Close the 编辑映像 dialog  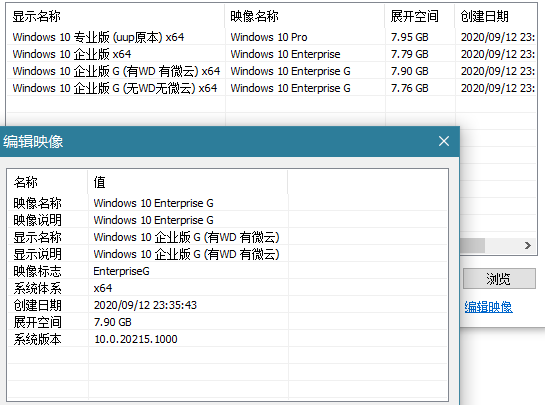pyautogui.click(x=444, y=141)
